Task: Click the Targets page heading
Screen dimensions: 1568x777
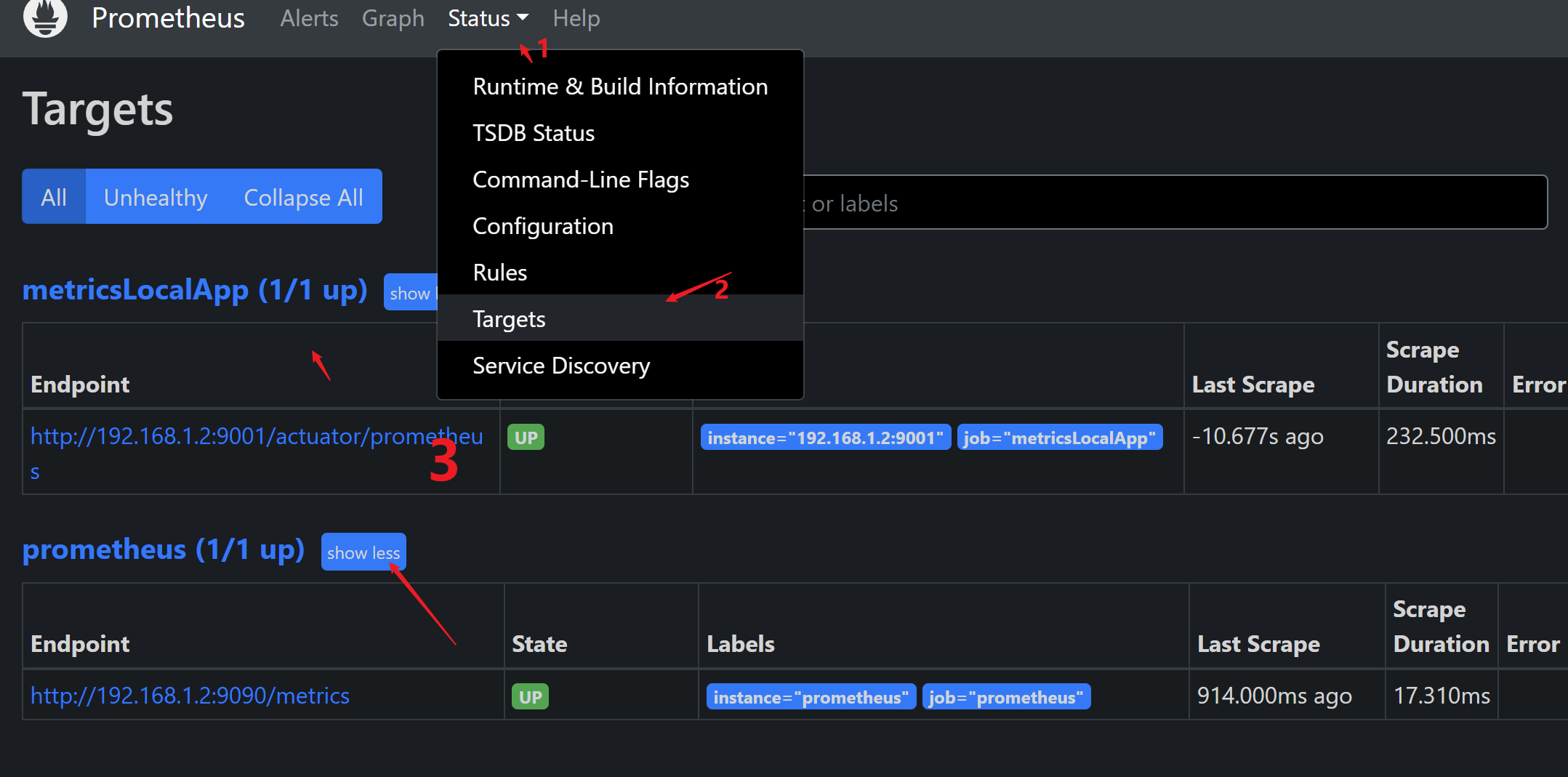Action: [97, 110]
